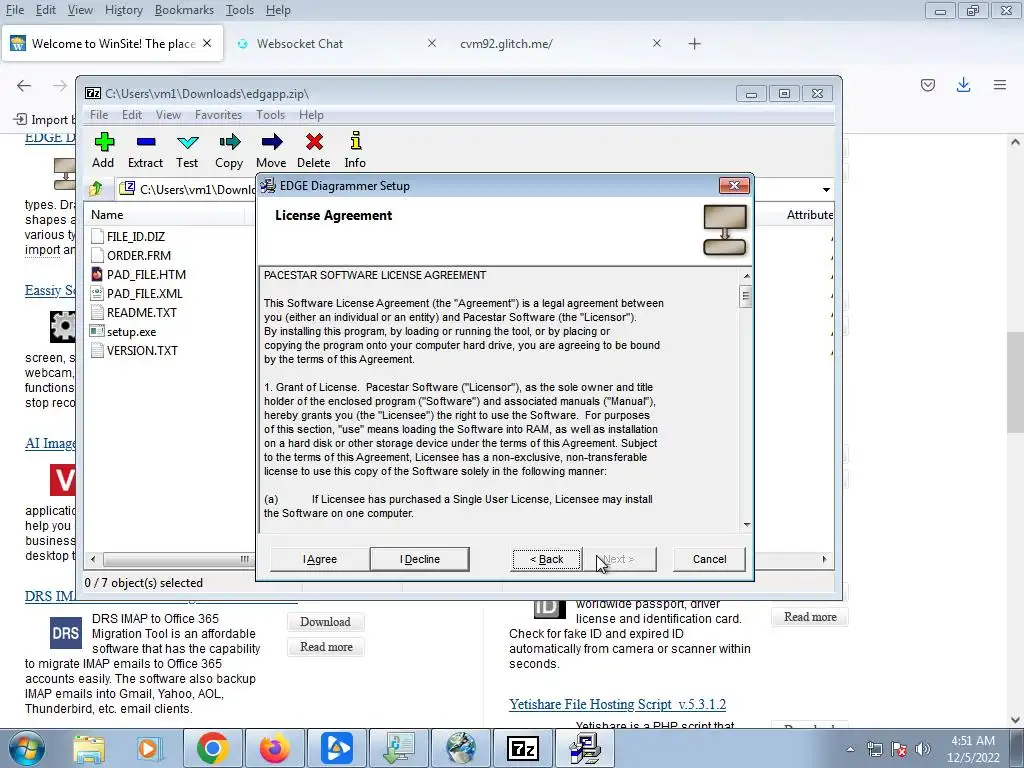Click Read more beside the ID checker
The height and width of the screenshot is (768, 1024).
(x=810, y=616)
